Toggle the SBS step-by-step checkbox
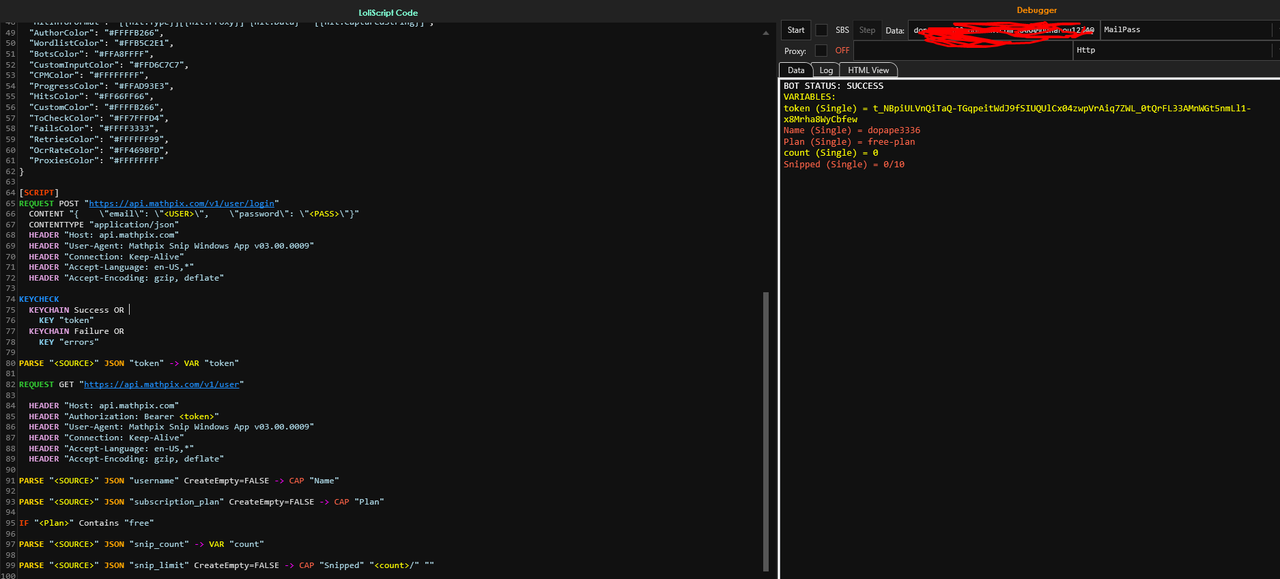1280x579 pixels. [x=821, y=30]
